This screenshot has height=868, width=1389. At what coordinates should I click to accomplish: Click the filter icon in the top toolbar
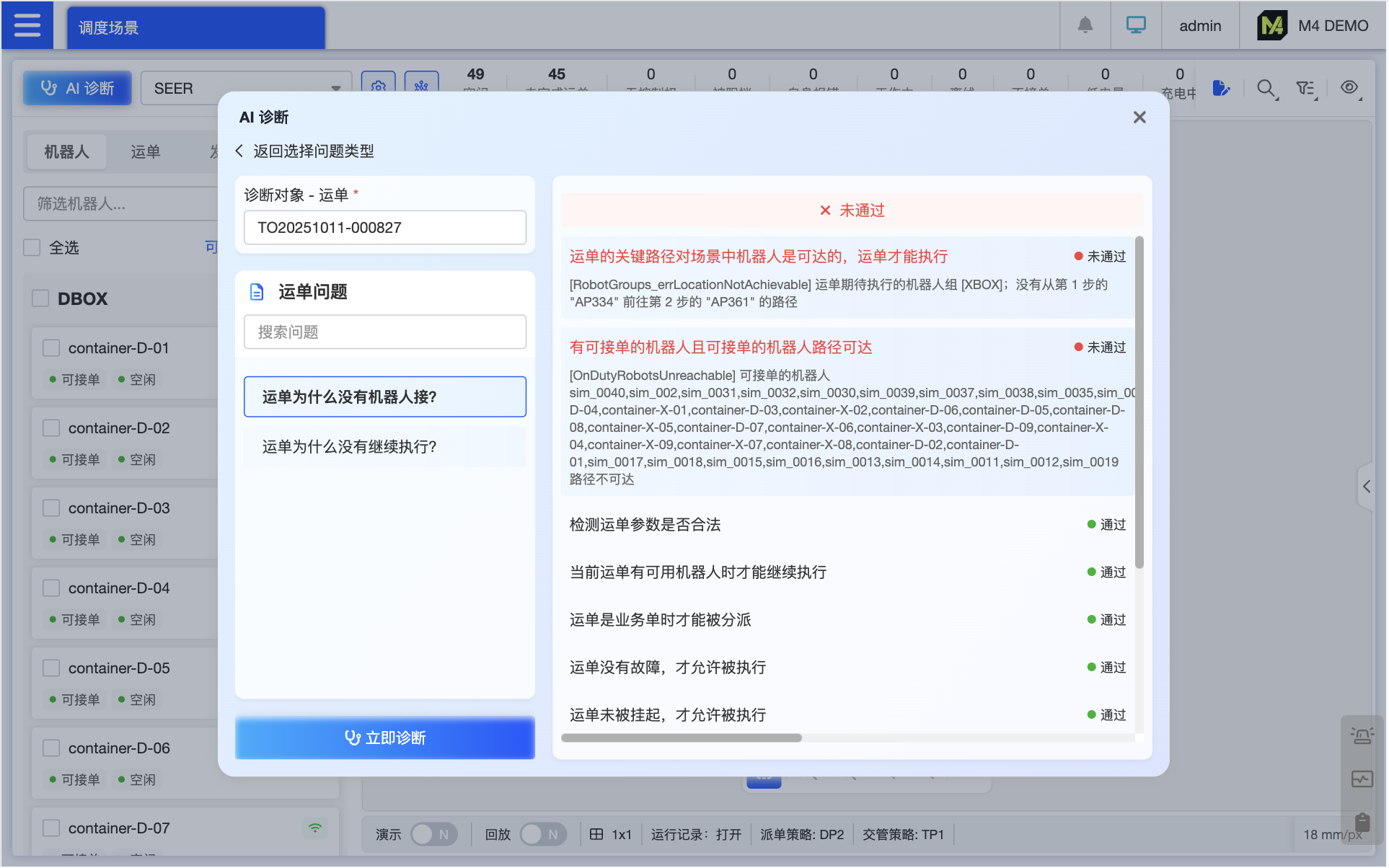coord(1304,88)
